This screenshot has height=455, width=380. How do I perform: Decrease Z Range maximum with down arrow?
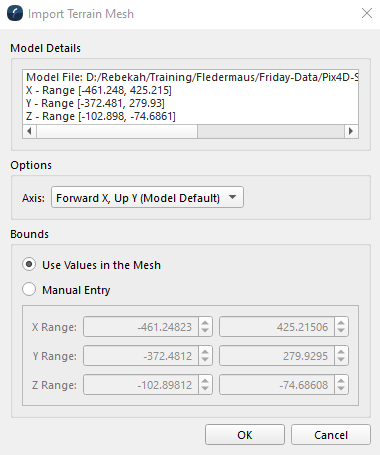point(341,389)
